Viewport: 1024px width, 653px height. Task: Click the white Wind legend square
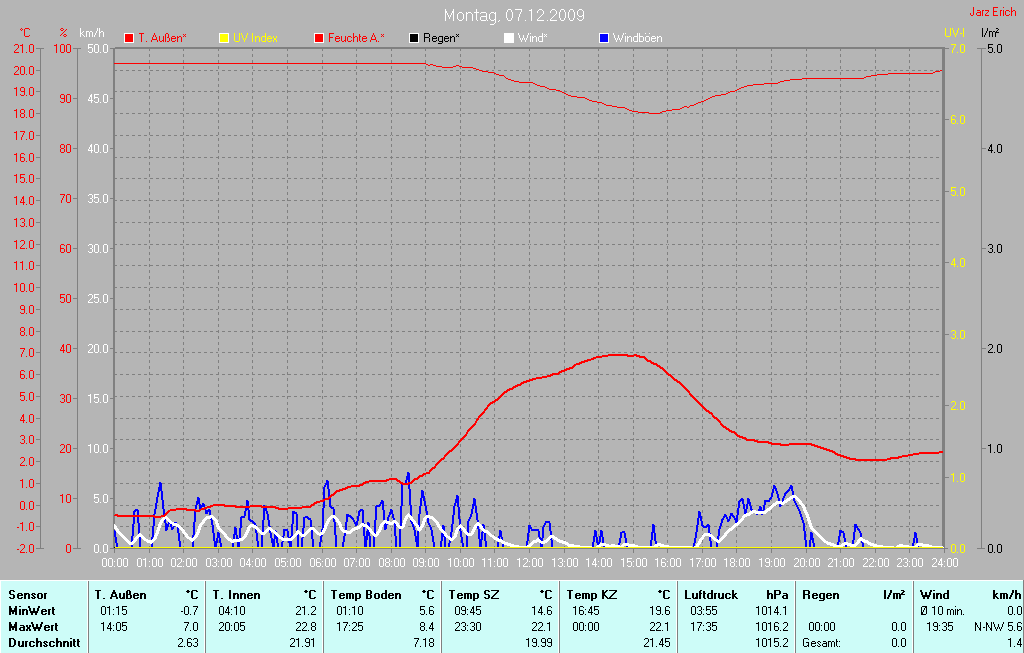tap(508, 38)
